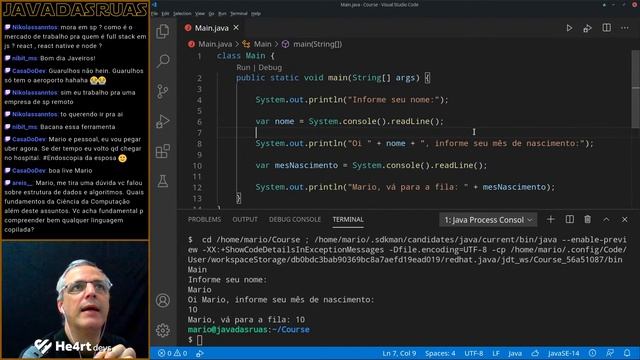Expand the Main class breadcrumb

coord(262,44)
